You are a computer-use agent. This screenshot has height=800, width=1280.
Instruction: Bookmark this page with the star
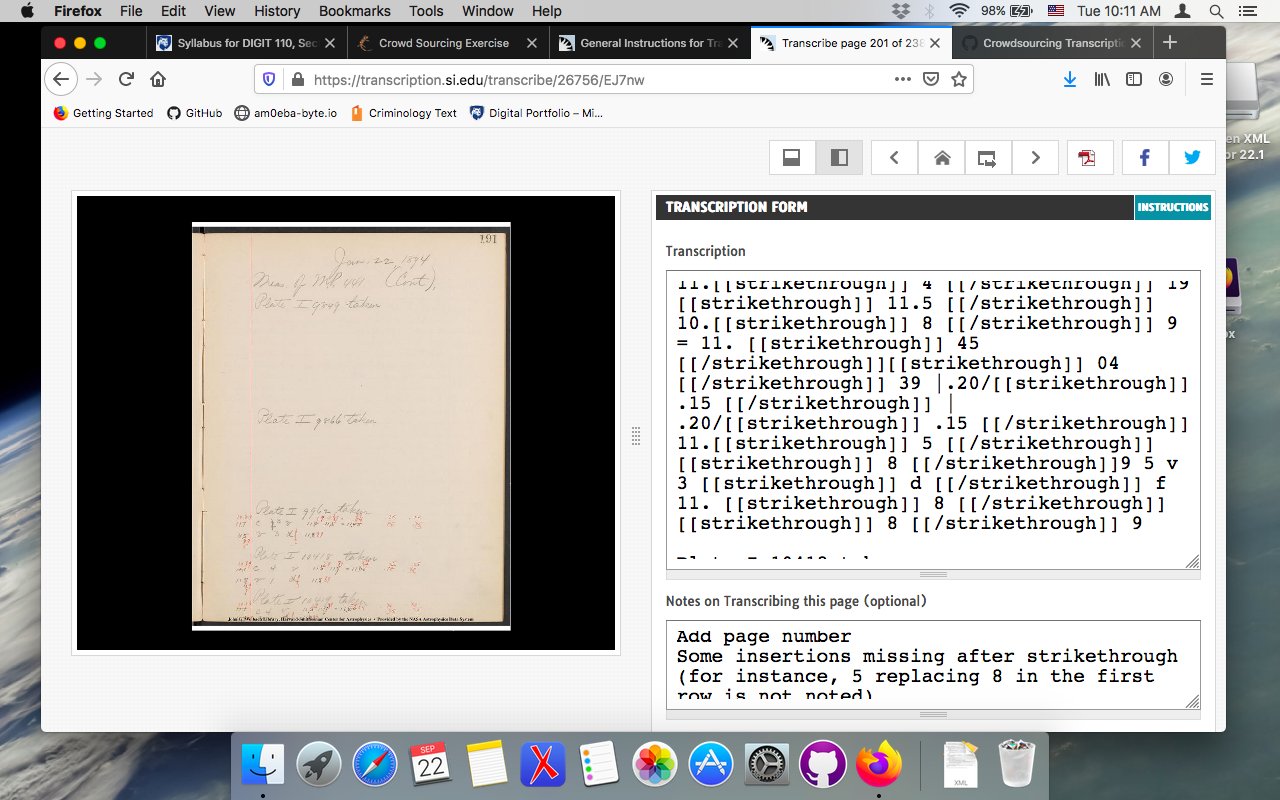tap(957, 78)
